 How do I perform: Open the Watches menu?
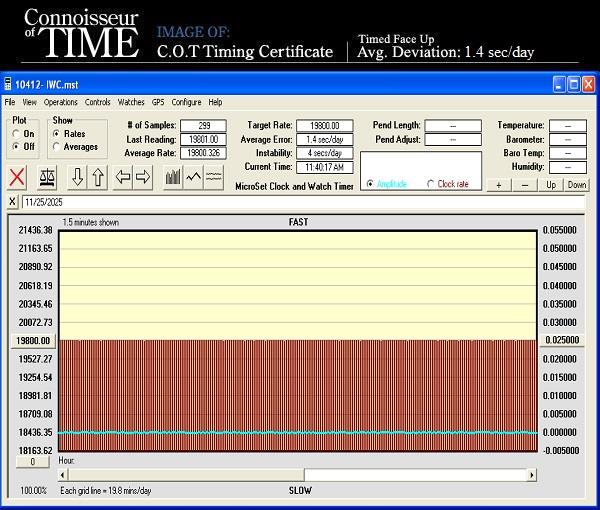(131, 102)
